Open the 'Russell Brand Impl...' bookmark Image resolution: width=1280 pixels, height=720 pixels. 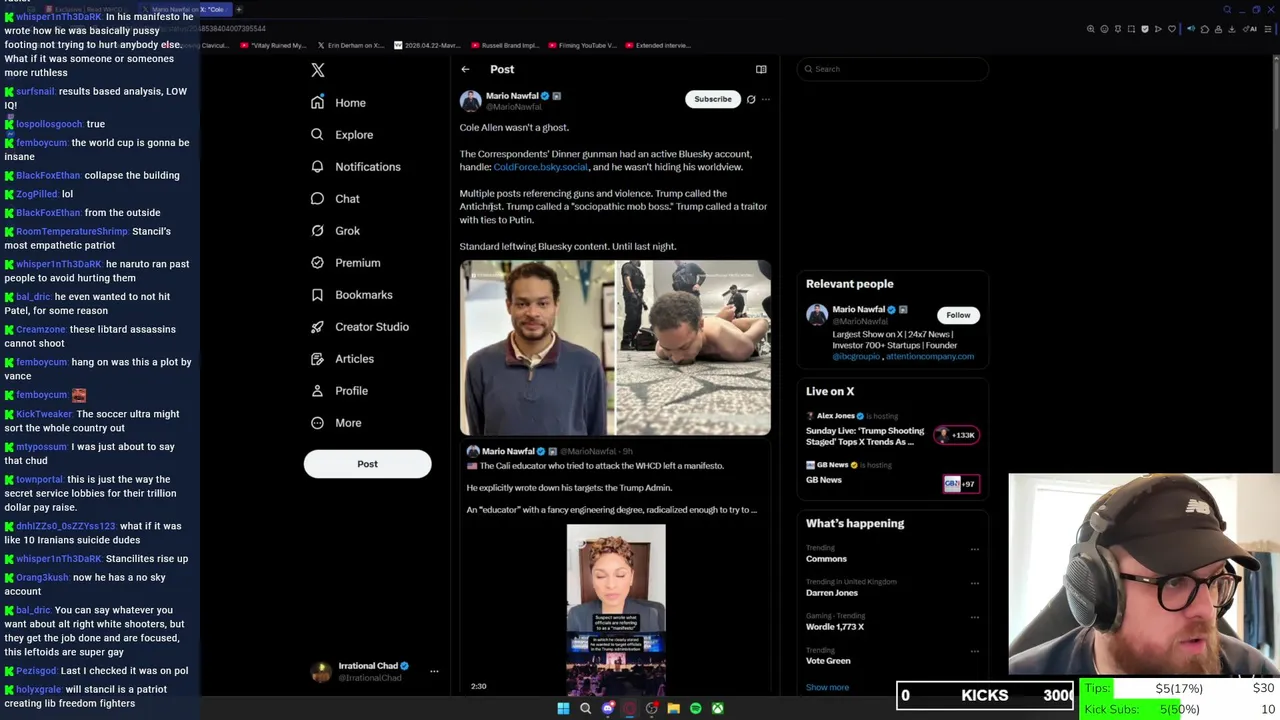tap(505, 45)
